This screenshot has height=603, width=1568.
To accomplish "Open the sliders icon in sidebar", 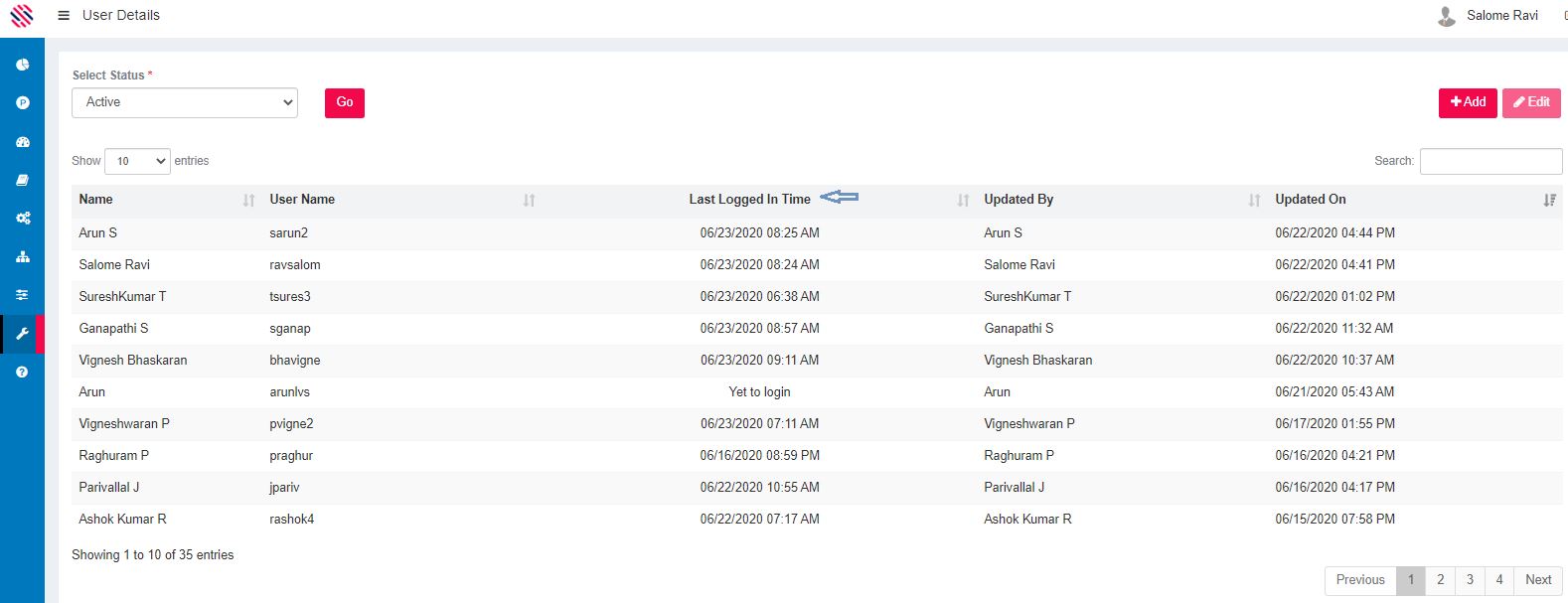I will [22, 295].
